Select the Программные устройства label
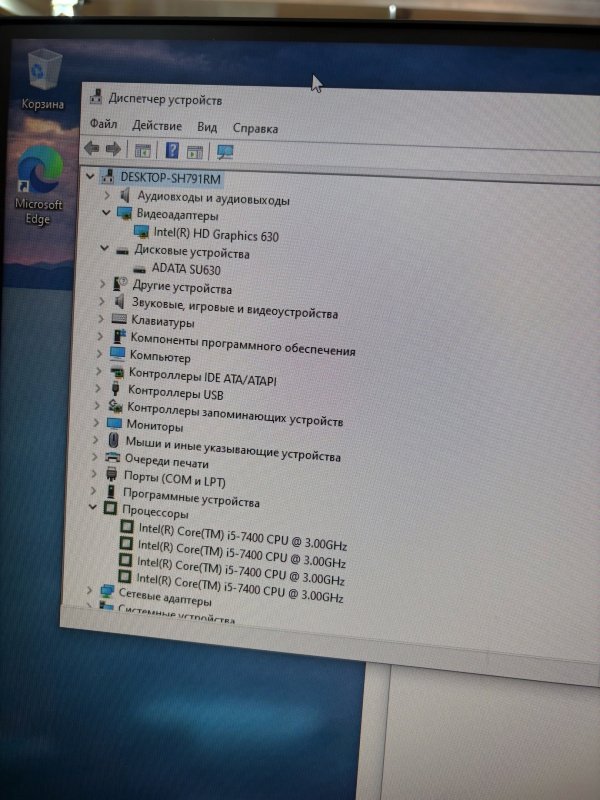Viewport: 600px width, 800px height. point(191,497)
